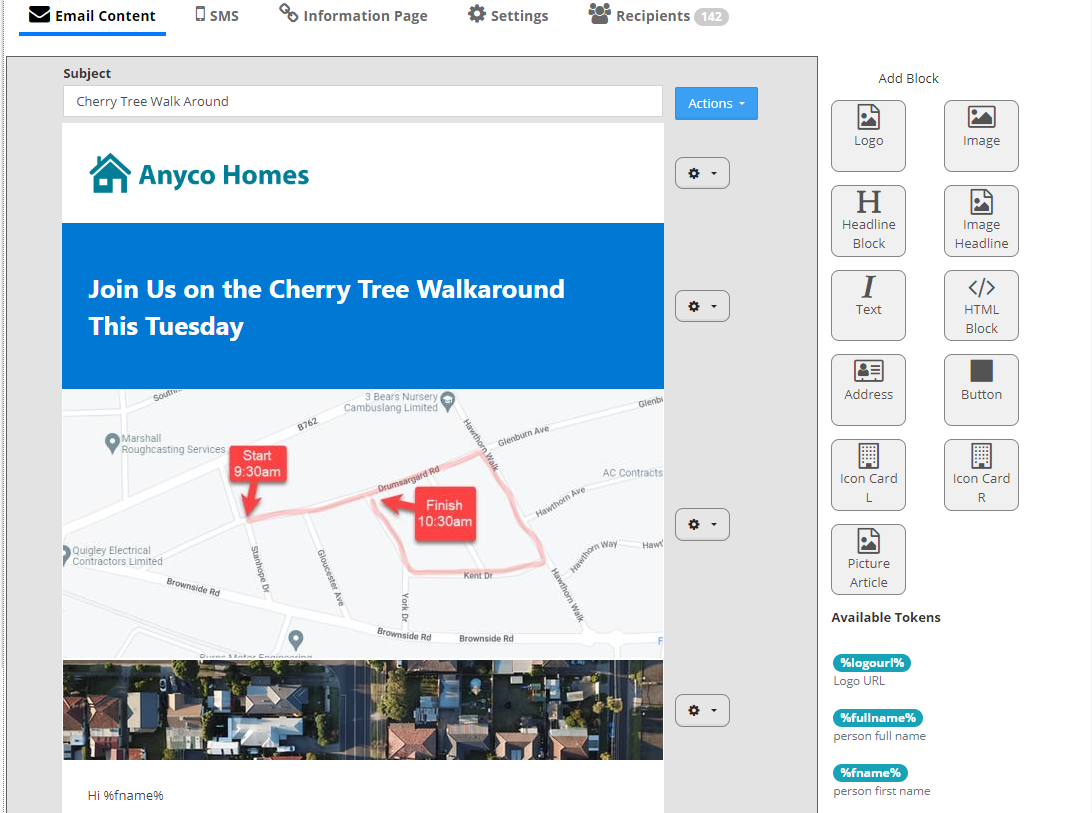Click the Subject input field

click(362, 102)
